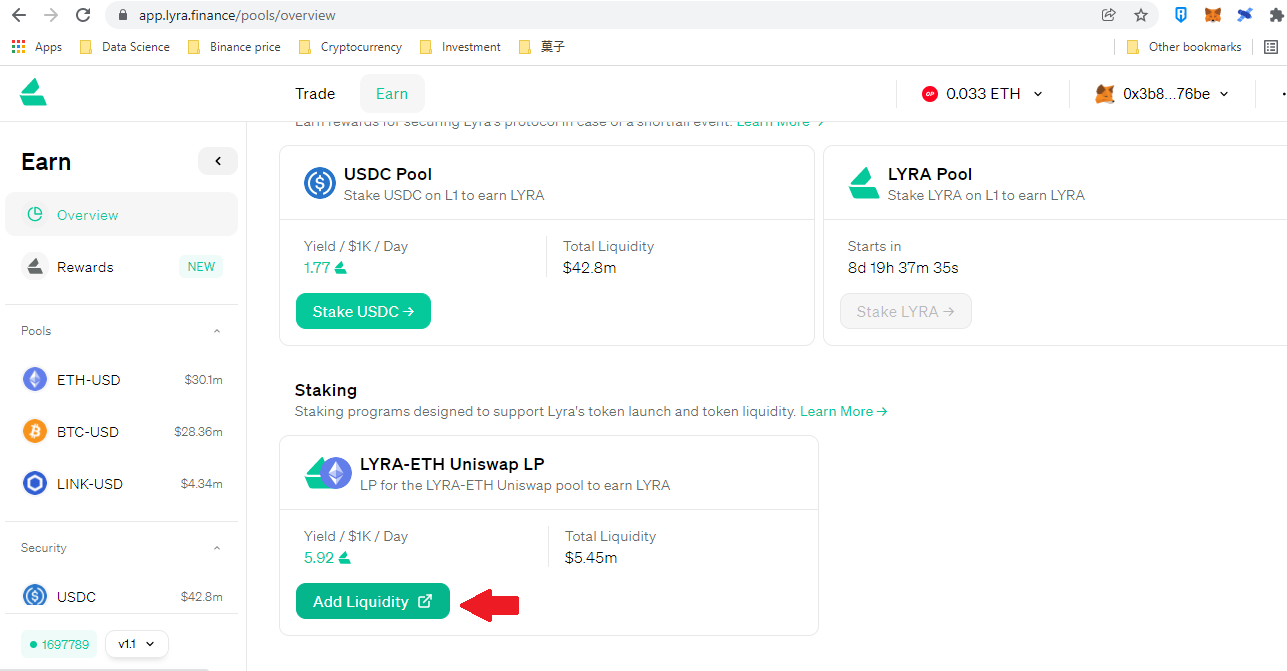Viewport: 1287px width, 671px height.
Task: Bookmark page with the star icon
Action: 1141,15
